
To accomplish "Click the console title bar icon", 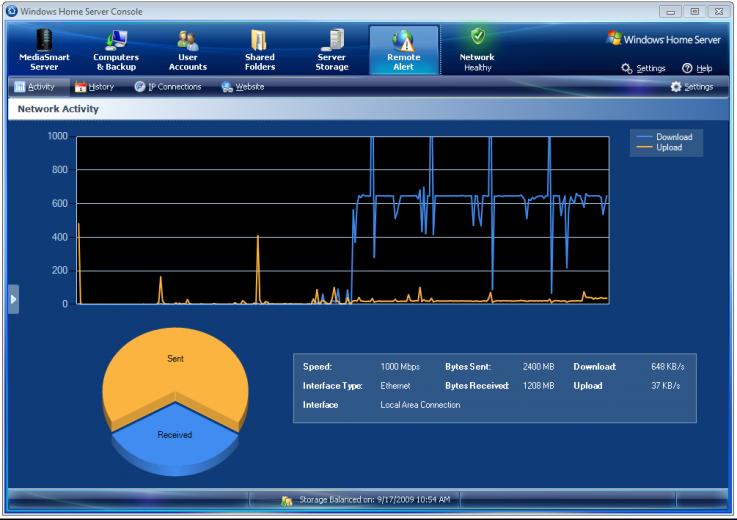I will 12,11.
